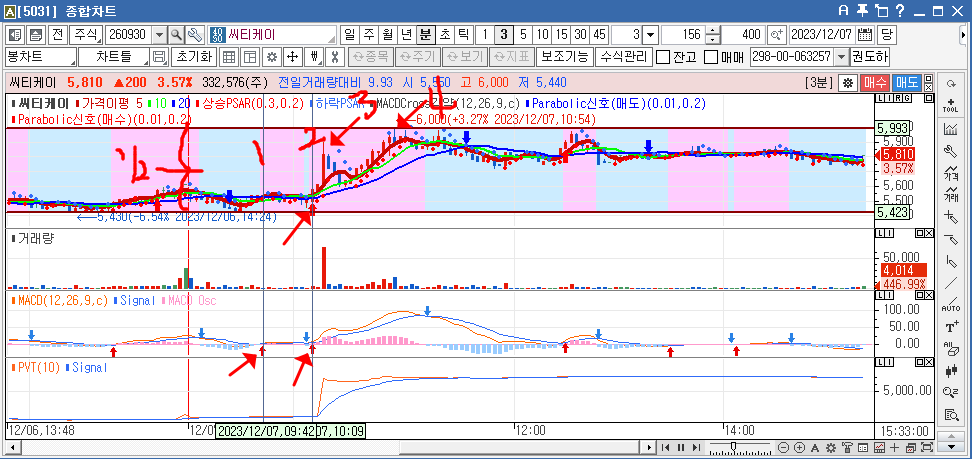The width and height of the screenshot is (972, 459).
Task: Select the 10 minute interval button
Action: [543, 34]
